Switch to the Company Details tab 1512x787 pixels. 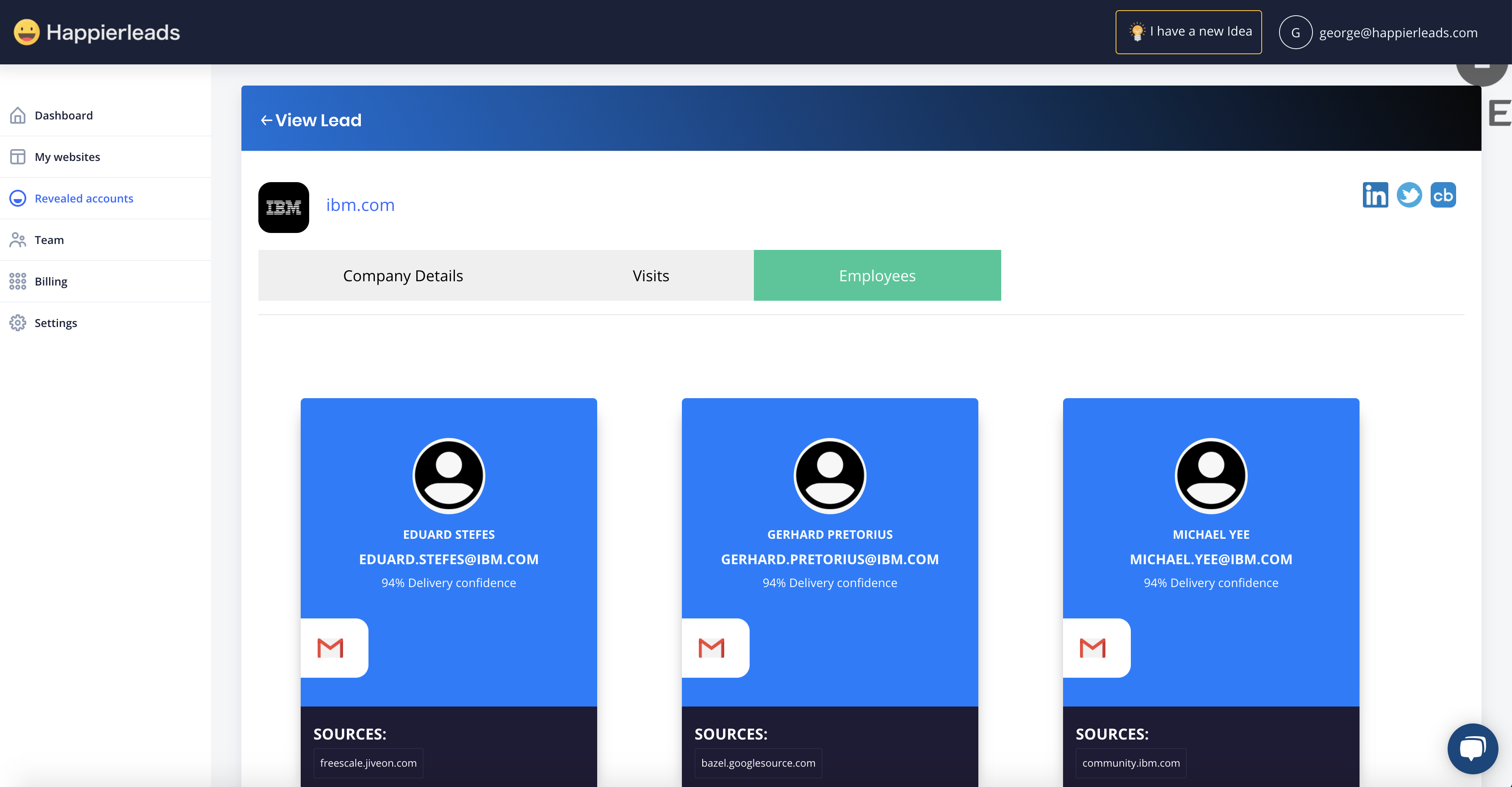click(403, 275)
